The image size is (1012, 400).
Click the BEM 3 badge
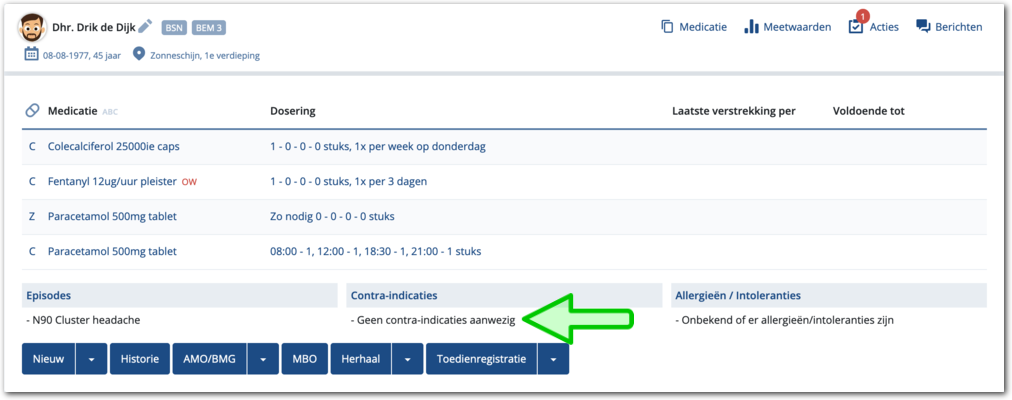click(x=208, y=27)
